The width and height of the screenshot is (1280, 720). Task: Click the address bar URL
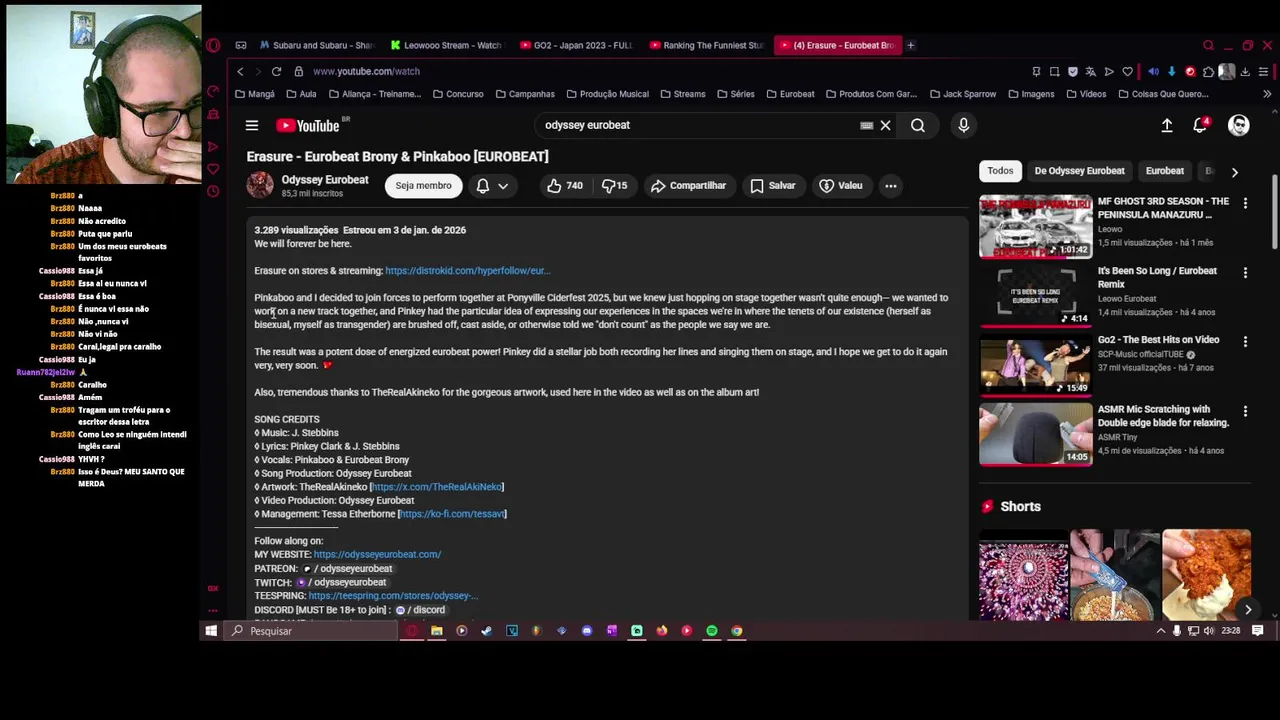(x=366, y=72)
